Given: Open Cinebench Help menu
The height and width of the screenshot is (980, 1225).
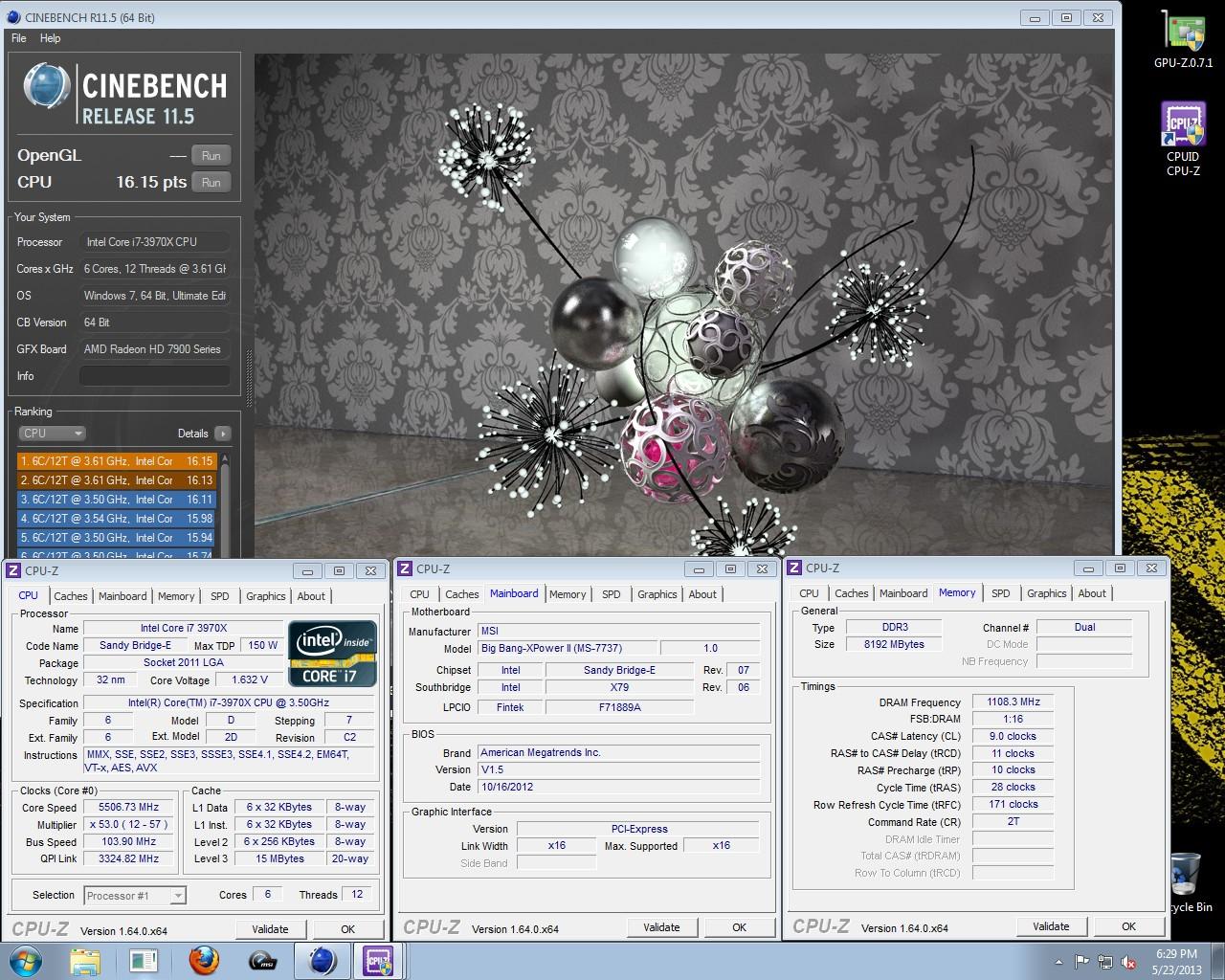Looking at the screenshot, I should [x=51, y=38].
